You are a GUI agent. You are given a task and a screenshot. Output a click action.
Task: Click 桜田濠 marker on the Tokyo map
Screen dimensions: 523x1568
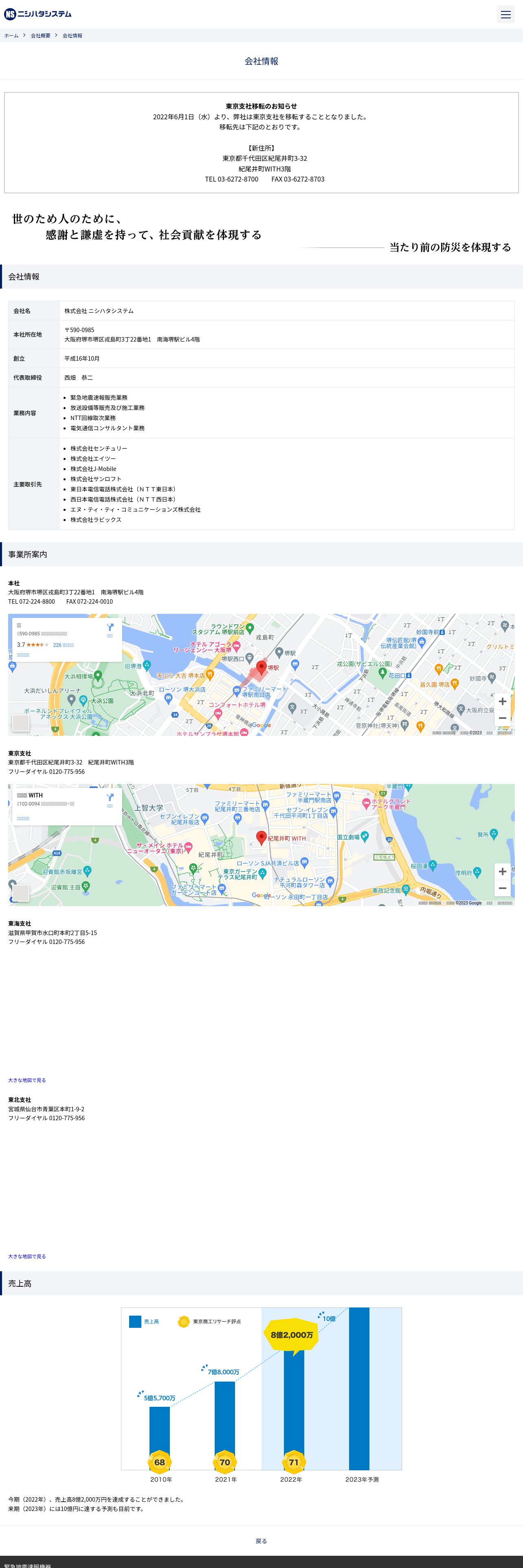click(x=433, y=865)
